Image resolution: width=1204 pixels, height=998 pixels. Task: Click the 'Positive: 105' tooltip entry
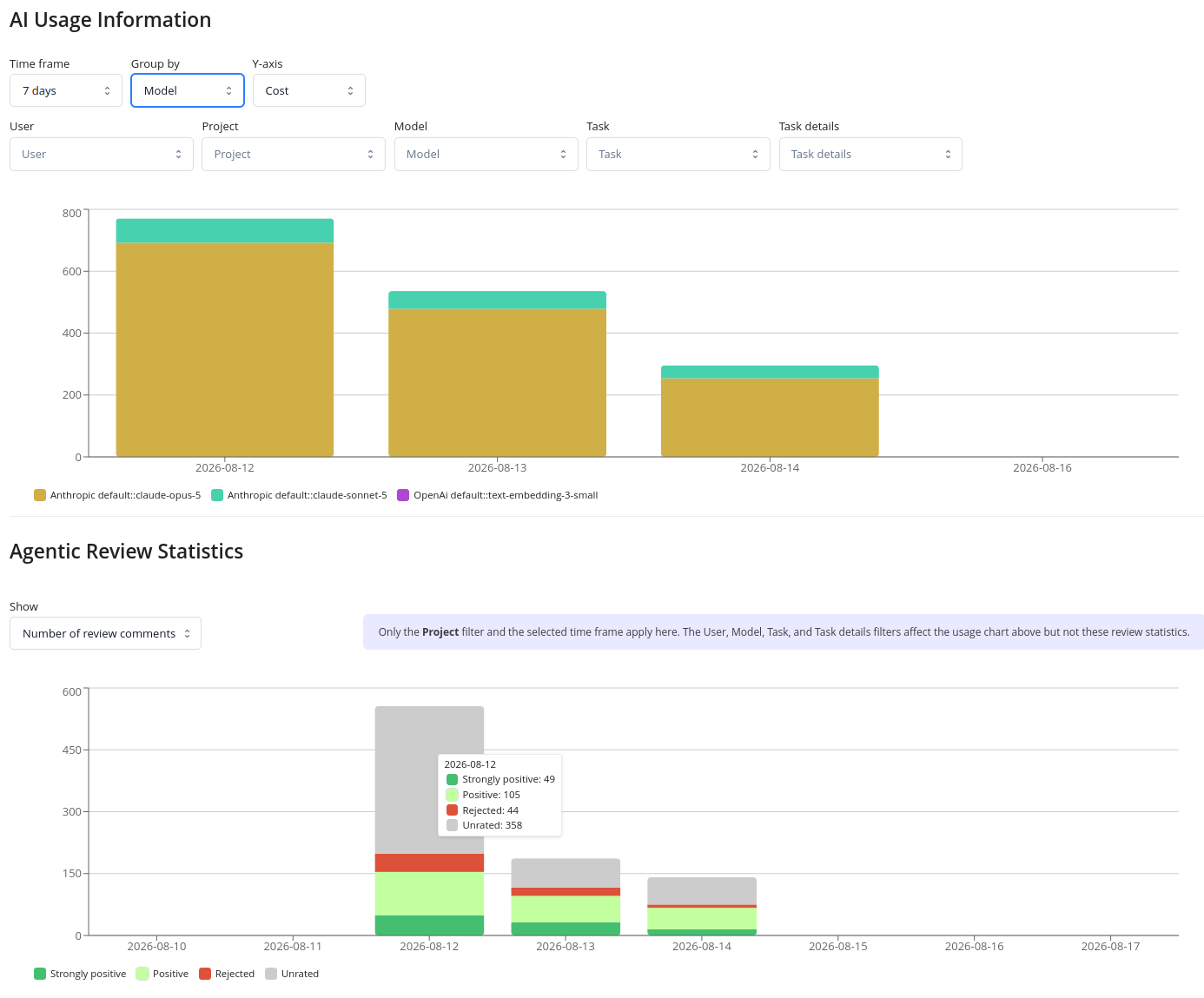pos(483,795)
